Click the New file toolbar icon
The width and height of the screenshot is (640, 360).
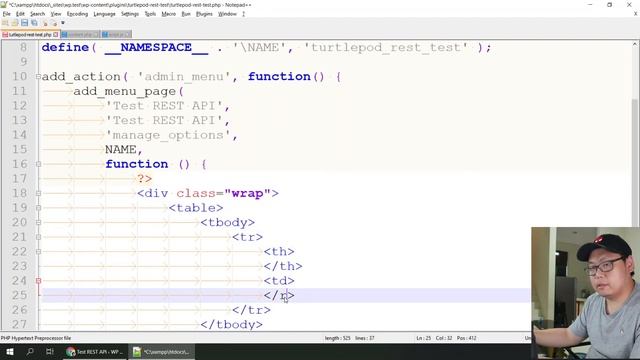point(5,23)
